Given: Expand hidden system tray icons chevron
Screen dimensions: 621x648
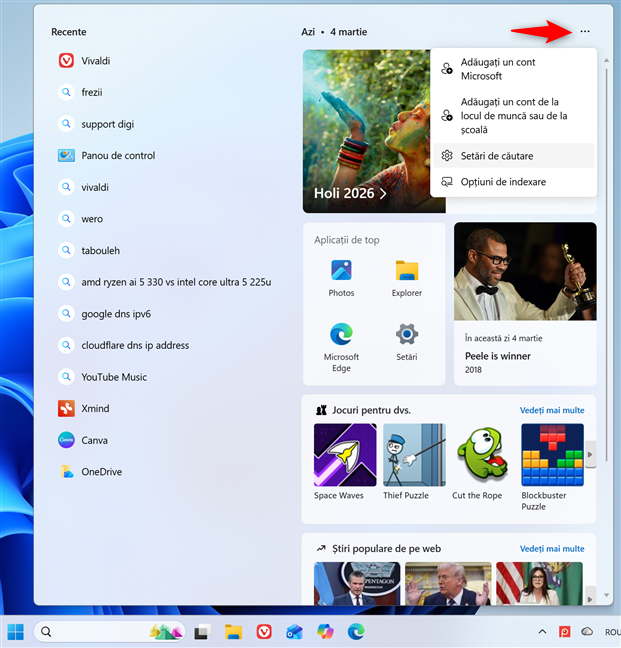Looking at the screenshot, I should pyautogui.click(x=543, y=632).
